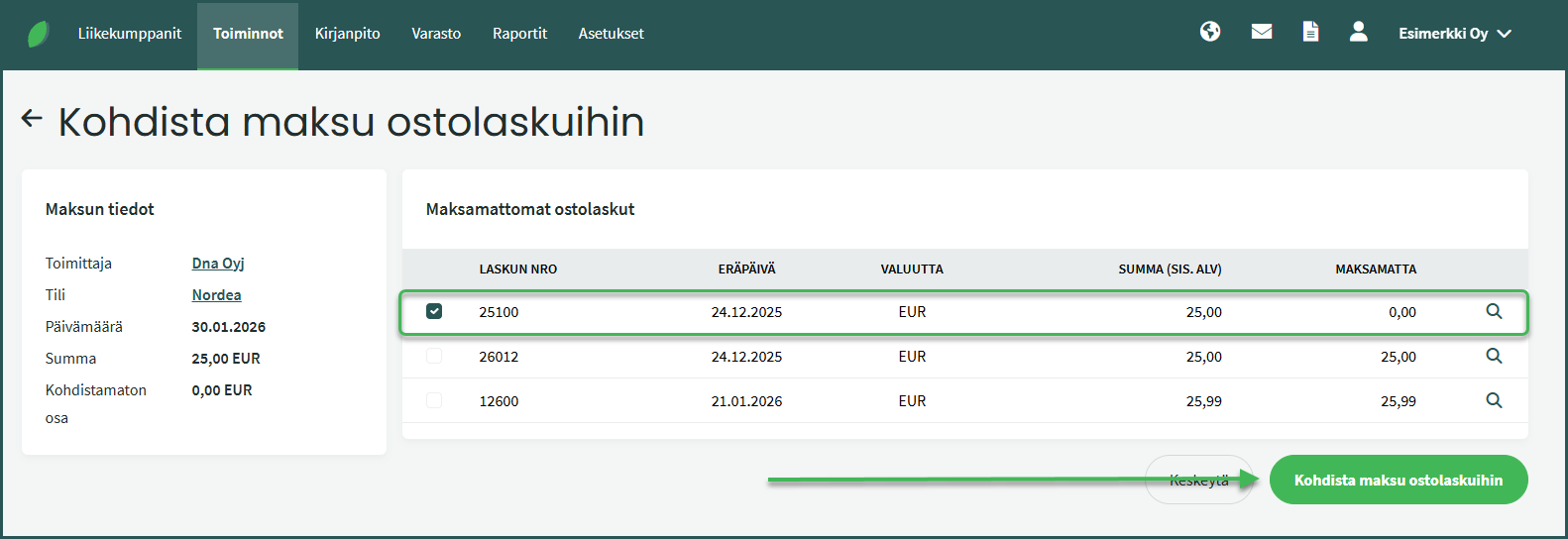This screenshot has height=539, width=1568.
Task: Click the back arrow beside page title
Action: [x=32, y=119]
